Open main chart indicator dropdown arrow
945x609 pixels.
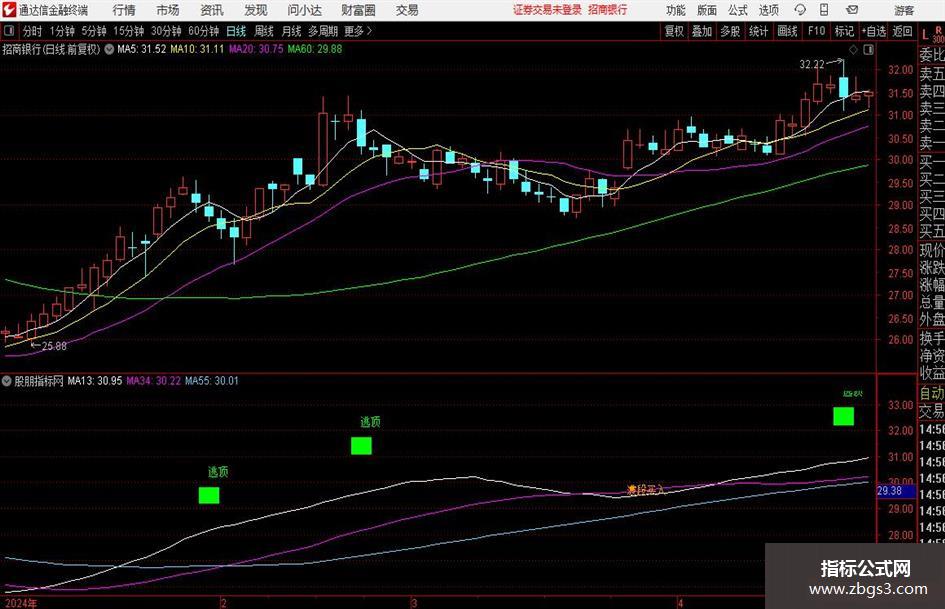pos(109,49)
